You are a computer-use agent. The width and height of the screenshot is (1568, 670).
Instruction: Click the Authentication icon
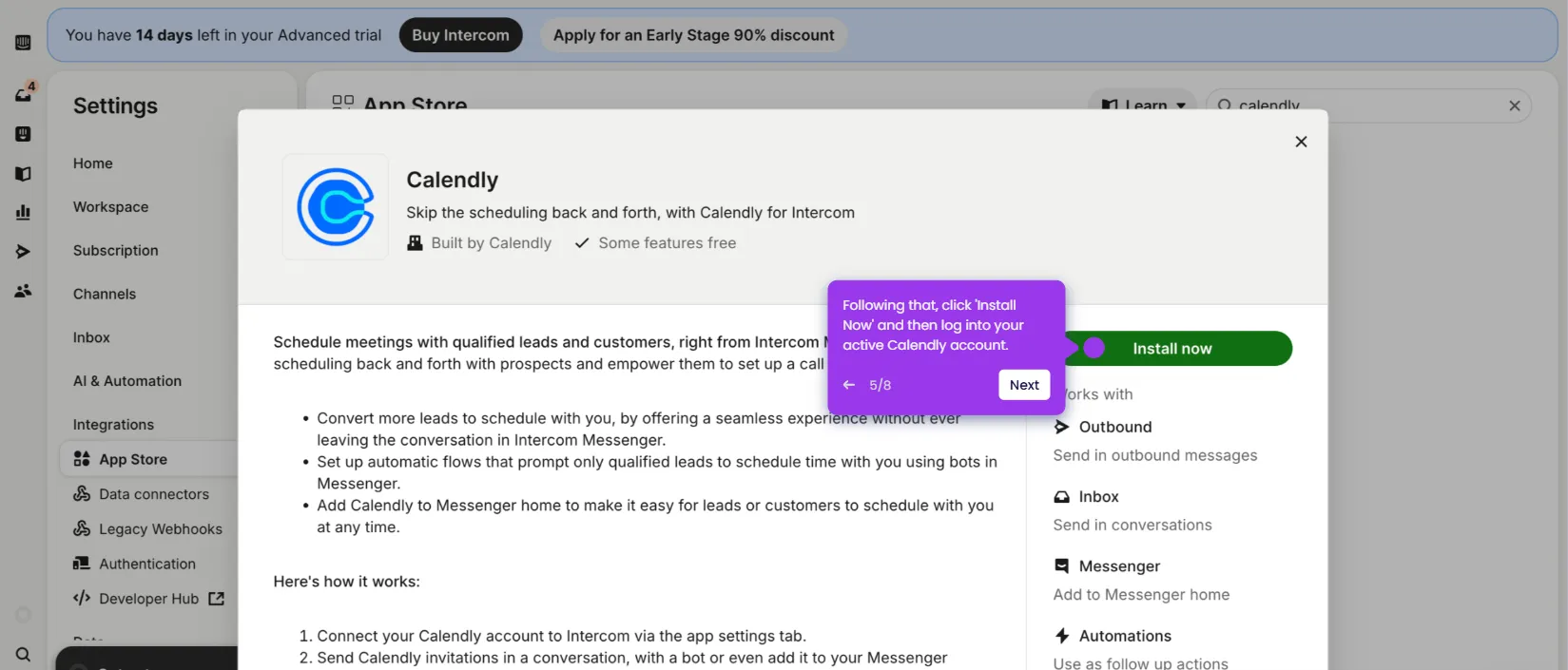pos(82,564)
